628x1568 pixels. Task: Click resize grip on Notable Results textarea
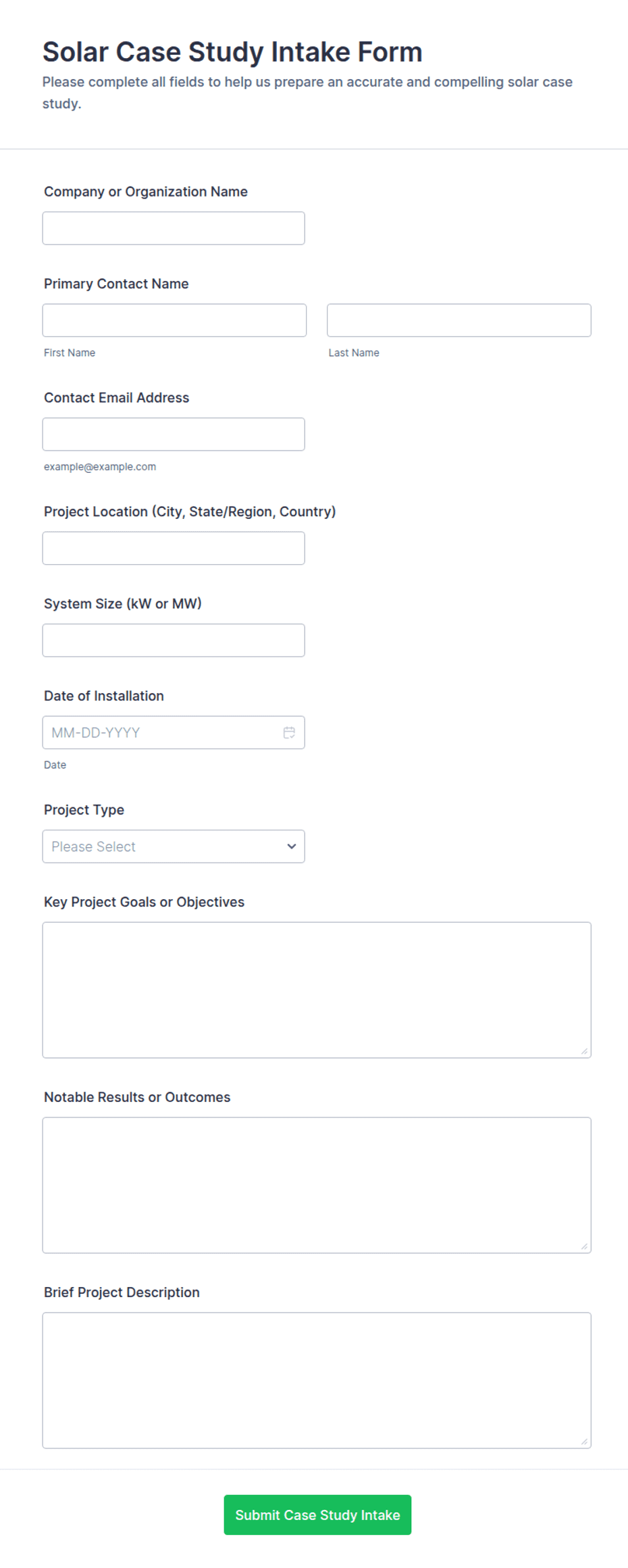point(585,1246)
